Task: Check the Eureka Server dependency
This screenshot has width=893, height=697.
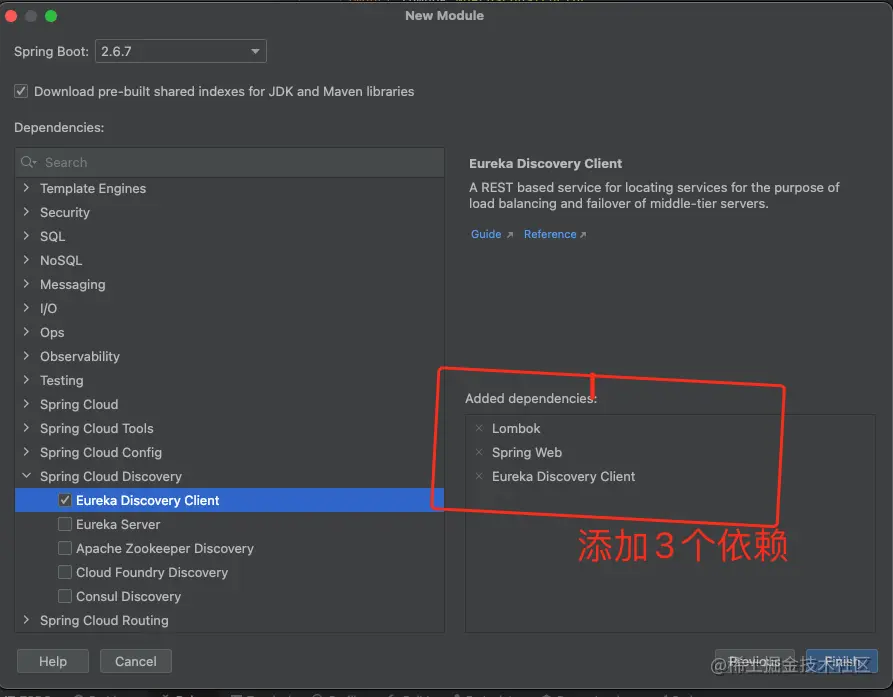Action: pyautogui.click(x=65, y=524)
